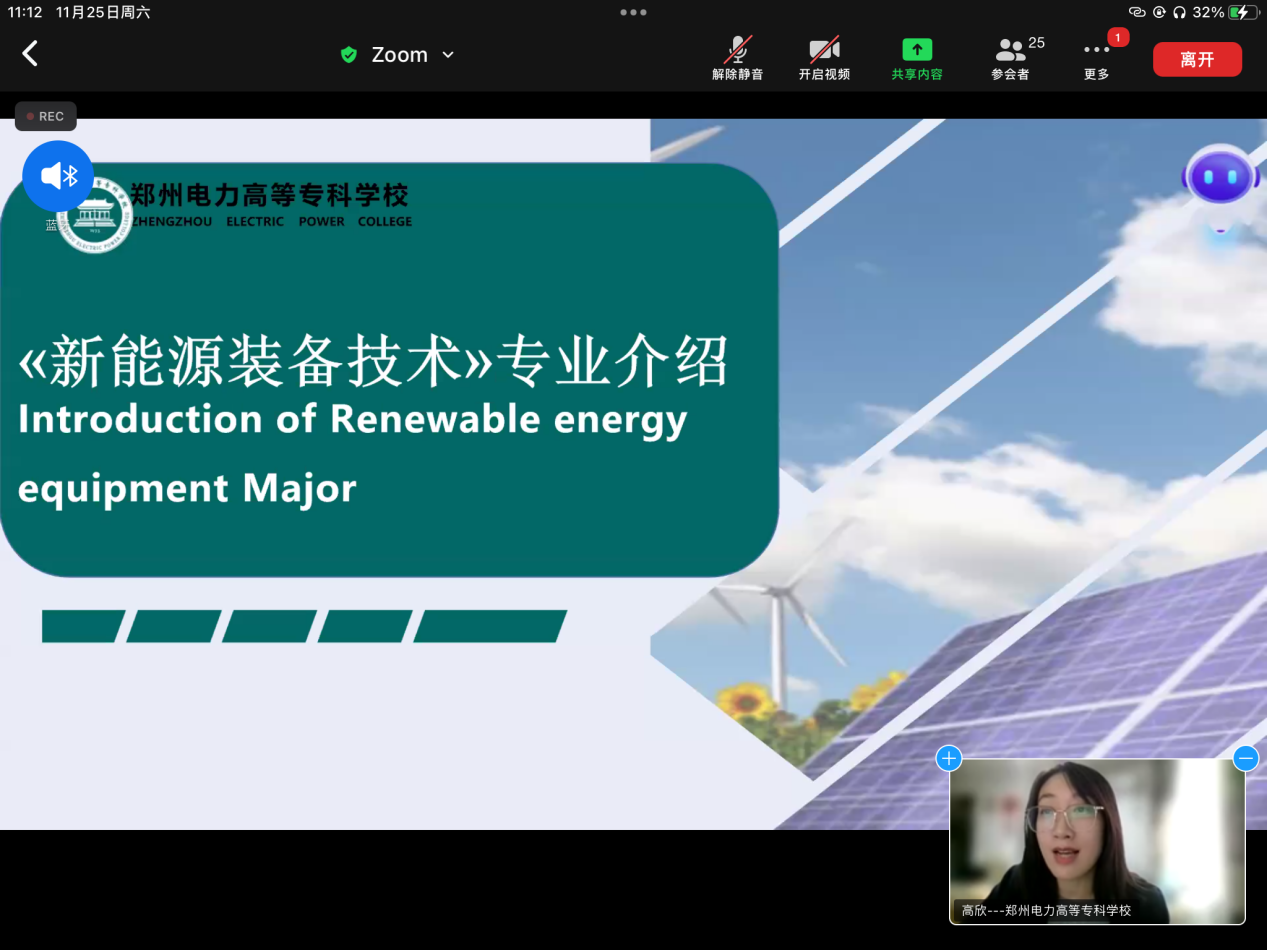Click the 高欣 name label on the video
Screen dimensions: 1267x950
[1046, 910]
